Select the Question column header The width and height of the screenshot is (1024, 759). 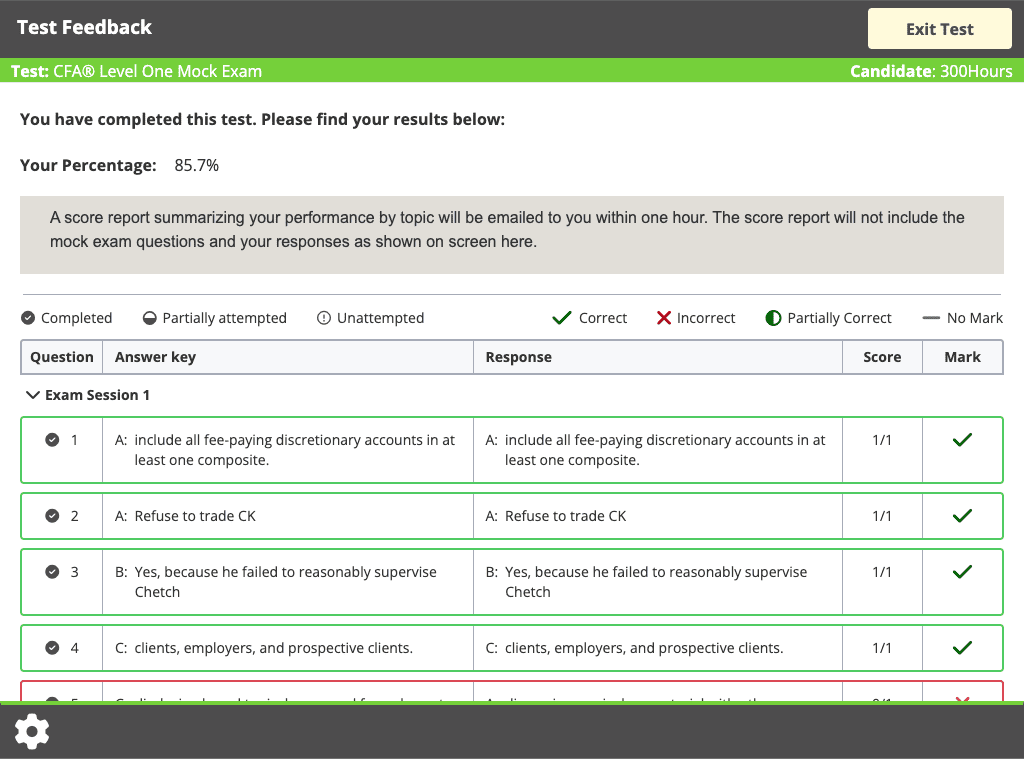pos(61,357)
